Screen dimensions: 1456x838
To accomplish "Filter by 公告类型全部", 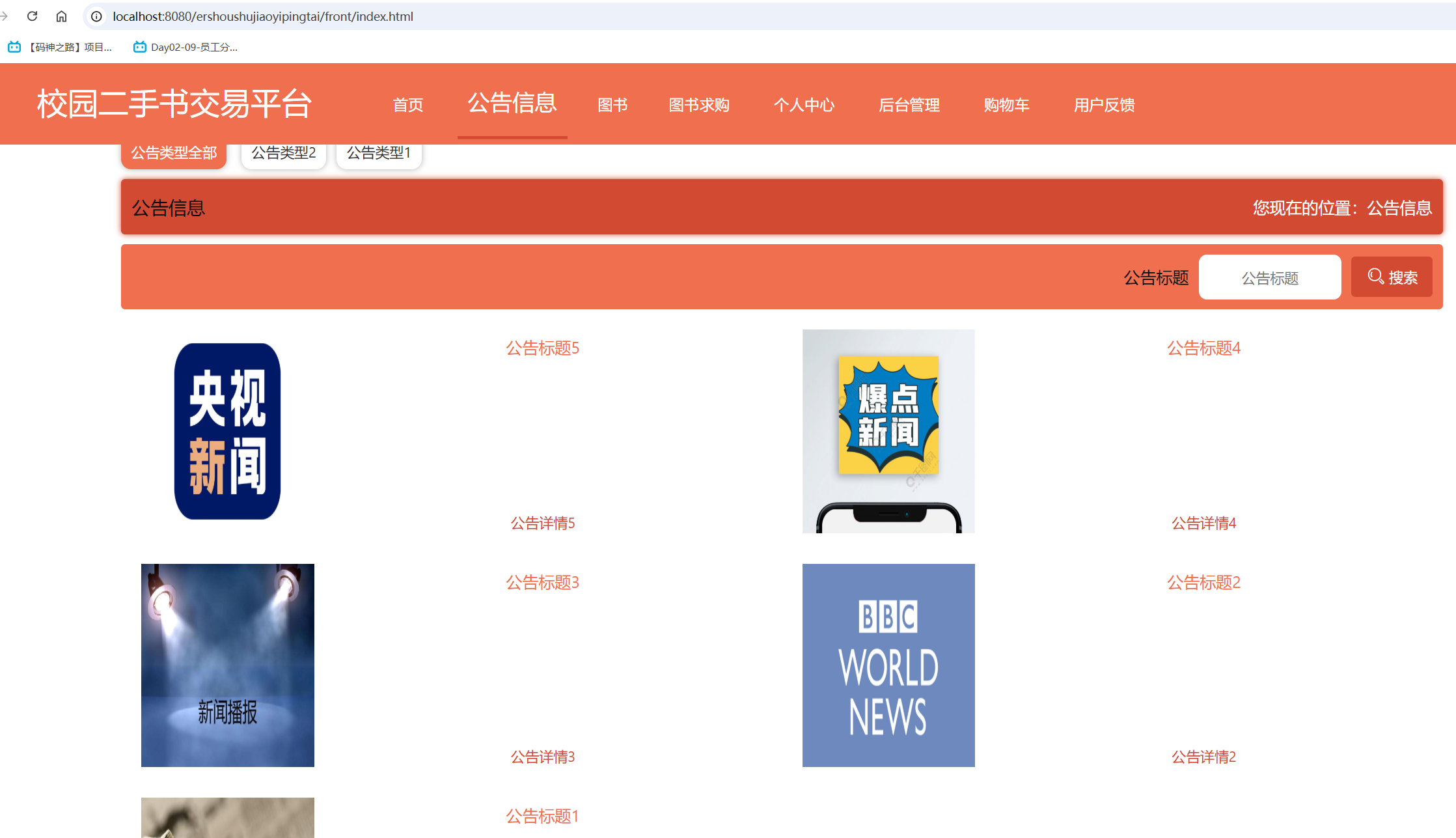I will click(174, 154).
